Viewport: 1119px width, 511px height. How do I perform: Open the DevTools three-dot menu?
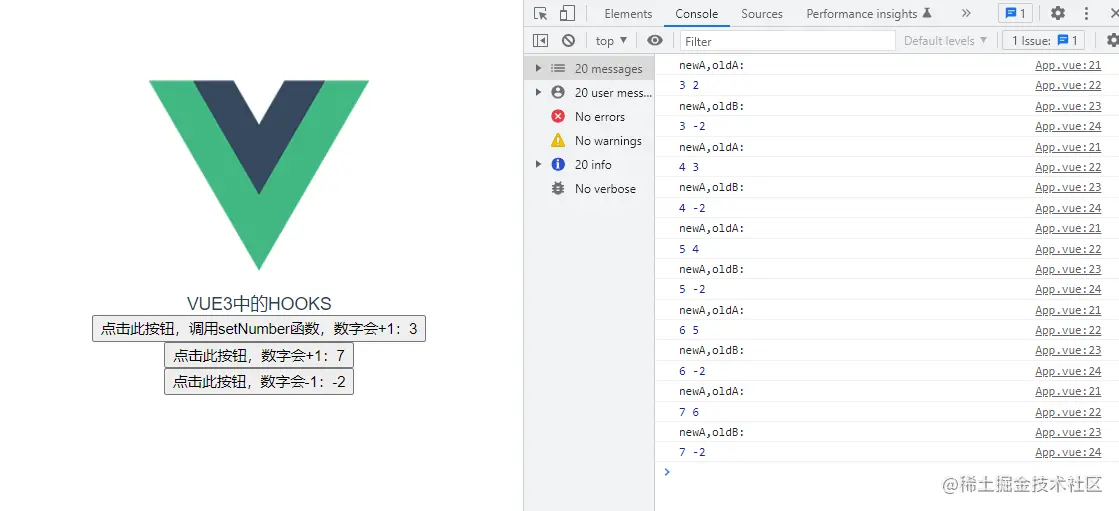point(1087,14)
